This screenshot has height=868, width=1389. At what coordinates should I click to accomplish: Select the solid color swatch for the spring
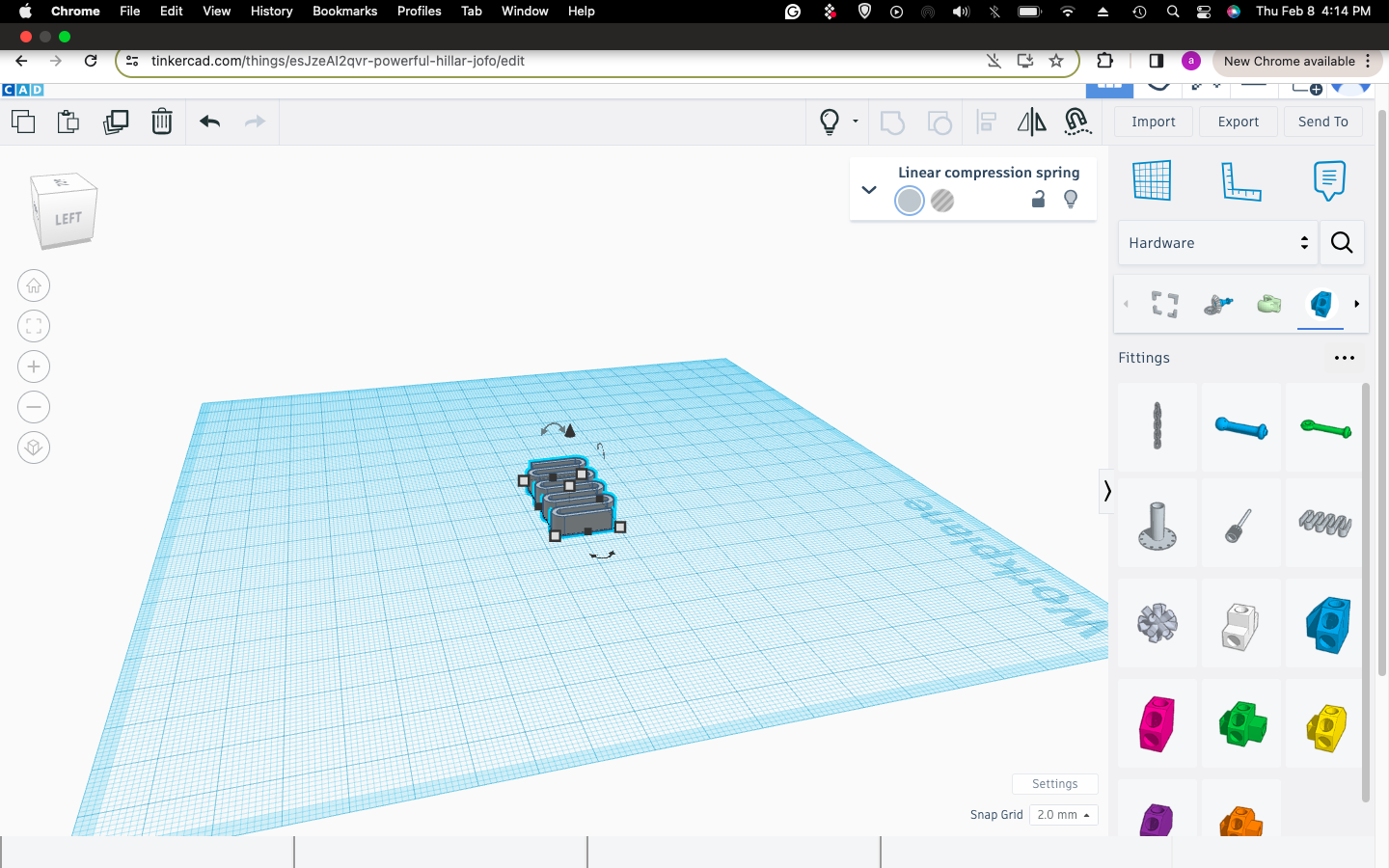(909, 201)
